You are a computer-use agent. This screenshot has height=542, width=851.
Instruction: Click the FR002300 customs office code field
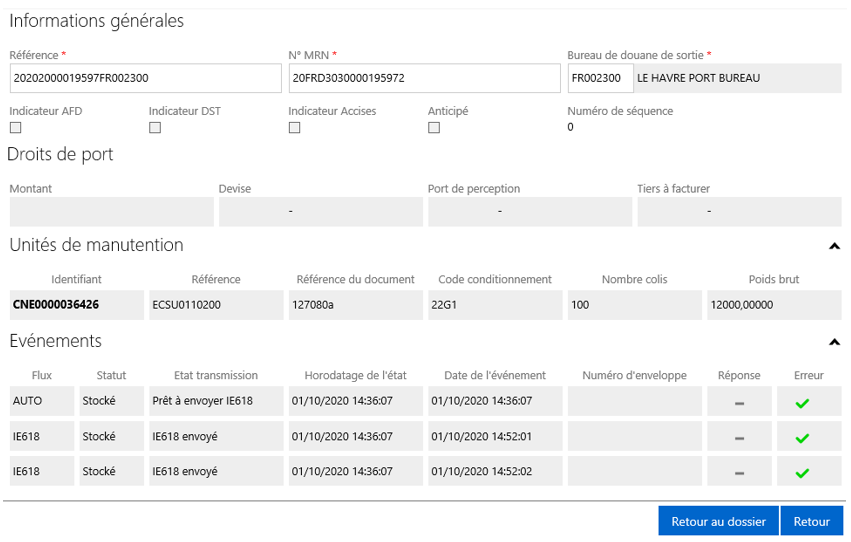point(600,78)
